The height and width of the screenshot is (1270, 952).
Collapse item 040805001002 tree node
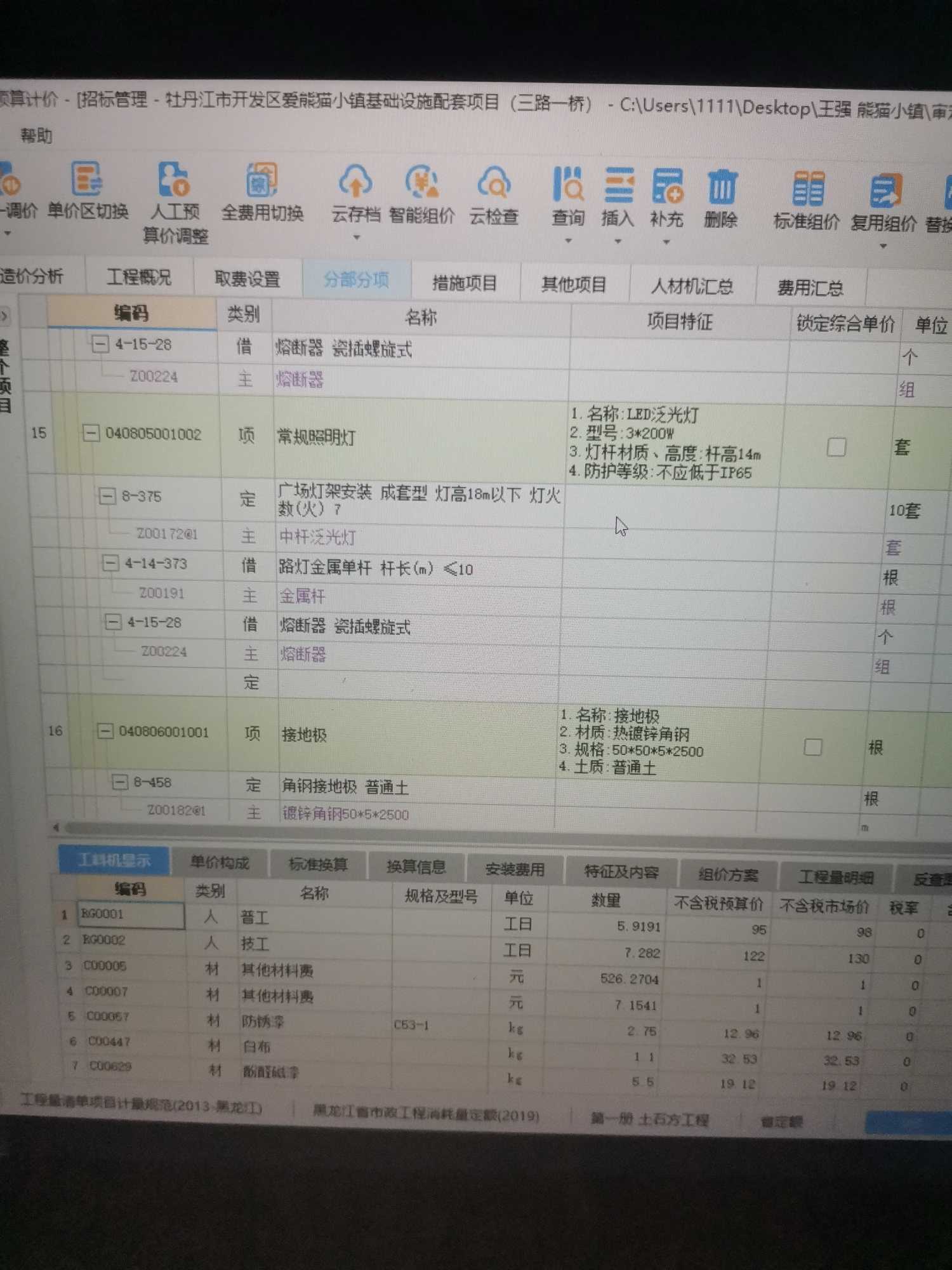coord(91,434)
